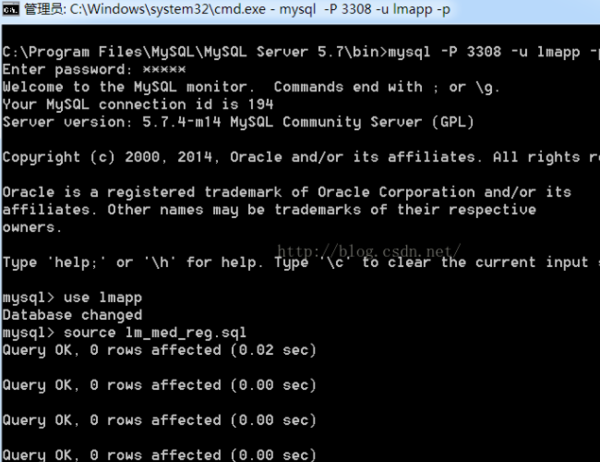Screen dimensions: 600x462
Task: Click the window title bar text
Action: point(230,10)
